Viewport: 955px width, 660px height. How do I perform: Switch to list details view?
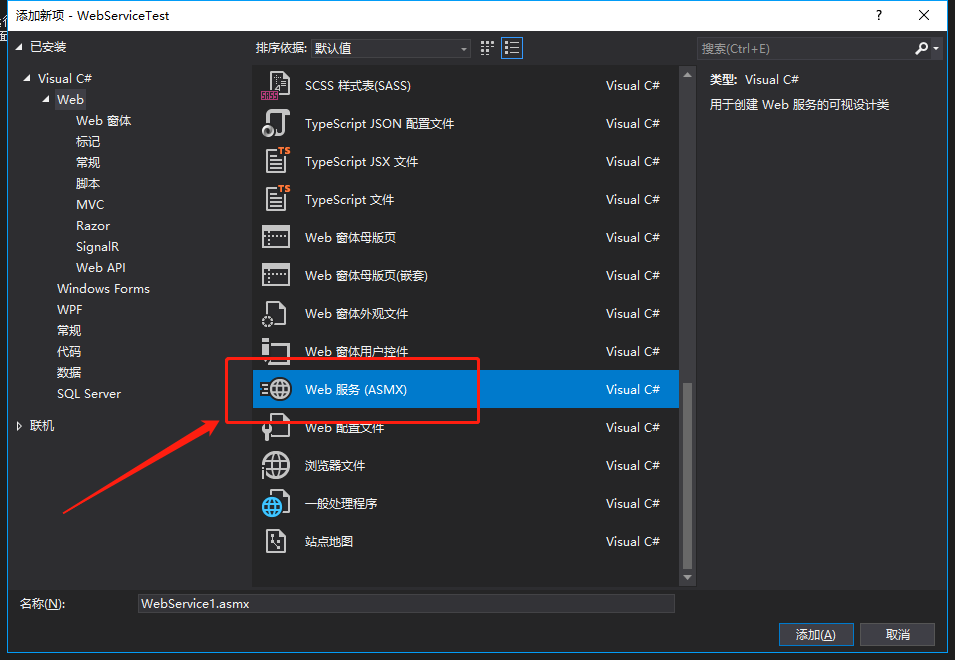[512, 48]
